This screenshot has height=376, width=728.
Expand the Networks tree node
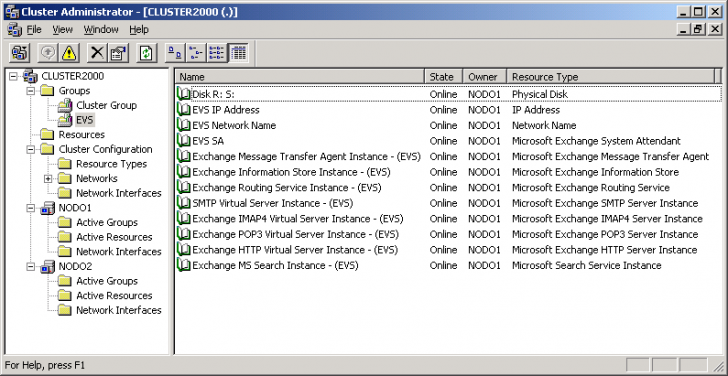[x=48, y=179]
